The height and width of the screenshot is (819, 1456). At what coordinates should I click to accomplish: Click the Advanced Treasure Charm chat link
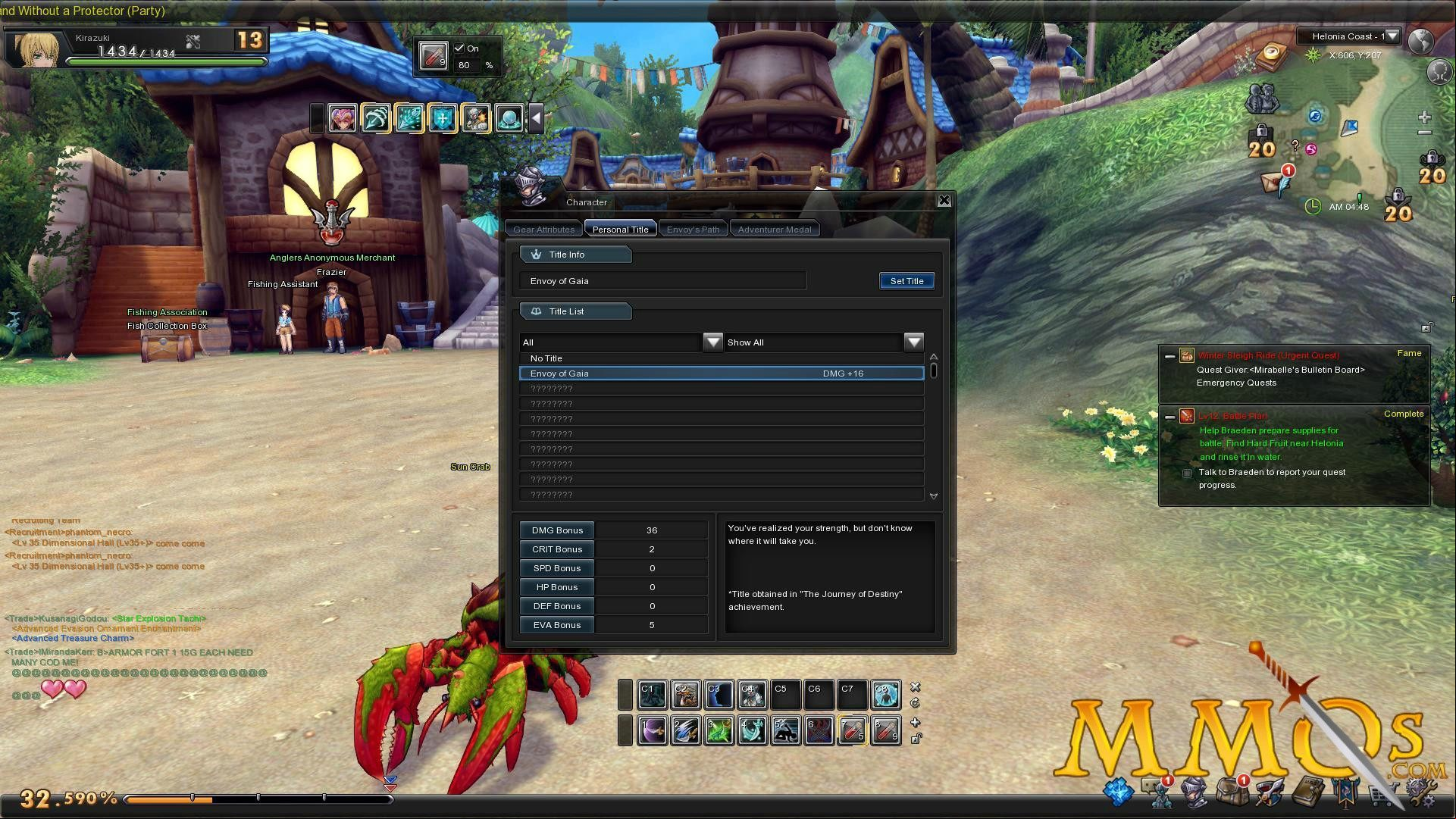[73, 638]
